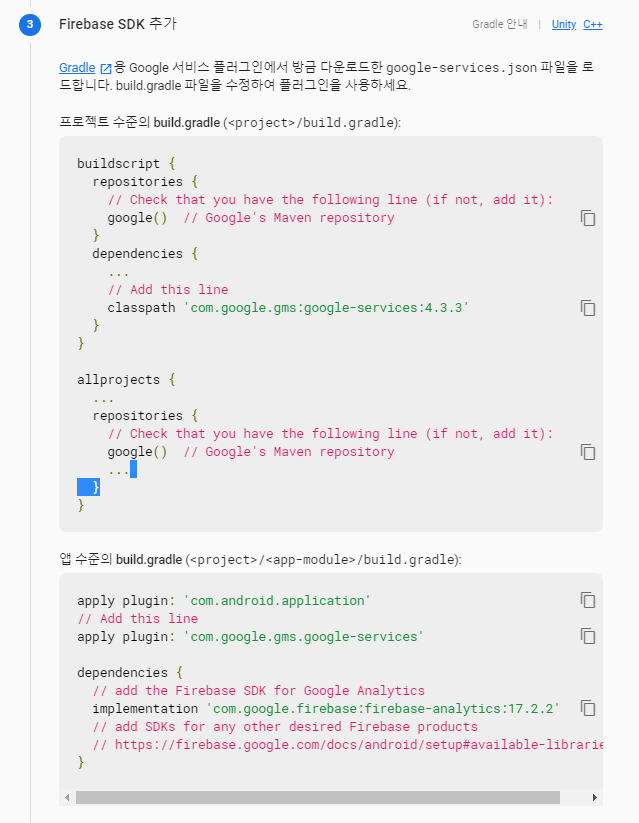
Task: Switch to Unity instructions
Action: (x=563, y=24)
